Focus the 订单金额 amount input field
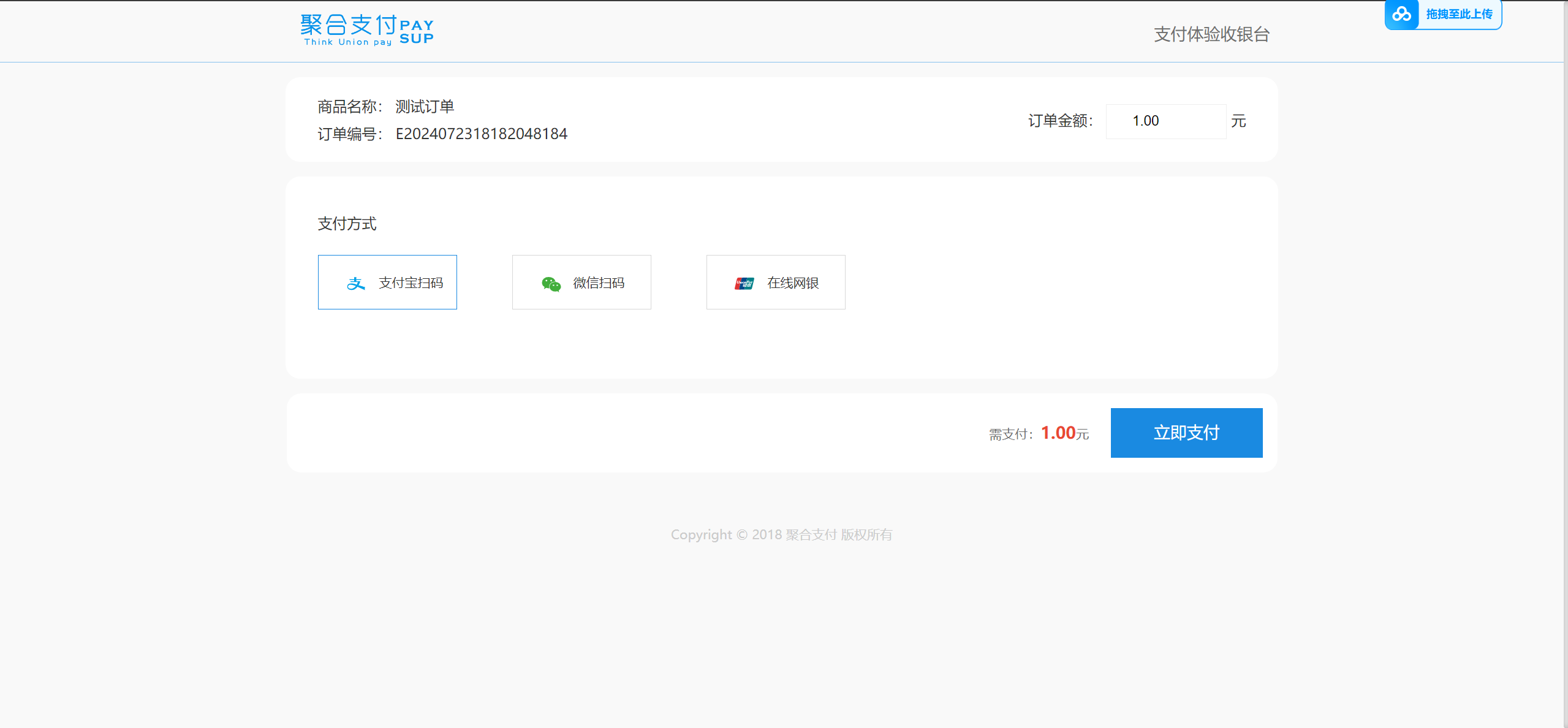Image resolution: width=1568 pixels, height=728 pixels. click(1165, 121)
